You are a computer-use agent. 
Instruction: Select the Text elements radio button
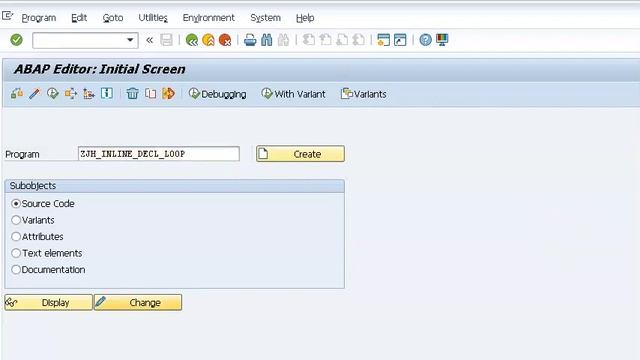tap(16, 253)
